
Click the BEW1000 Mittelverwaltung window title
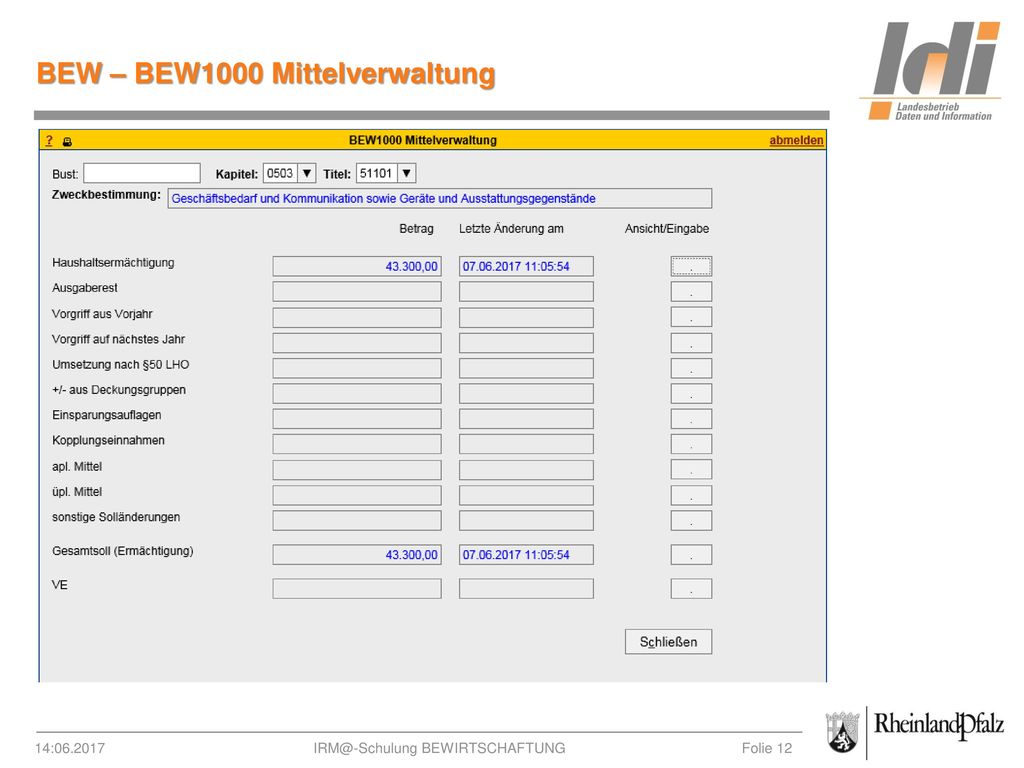(x=423, y=140)
